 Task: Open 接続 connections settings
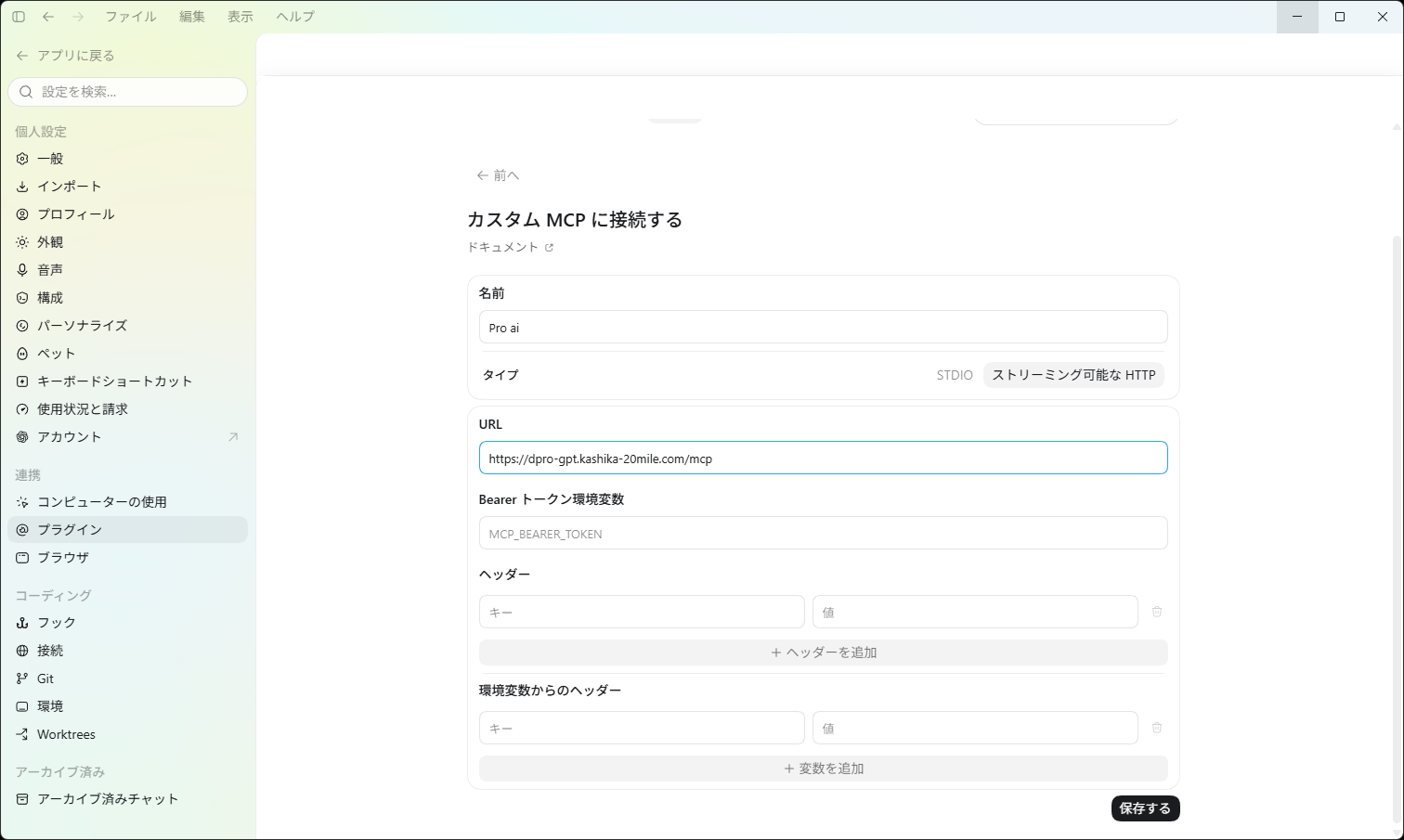point(128,651)
